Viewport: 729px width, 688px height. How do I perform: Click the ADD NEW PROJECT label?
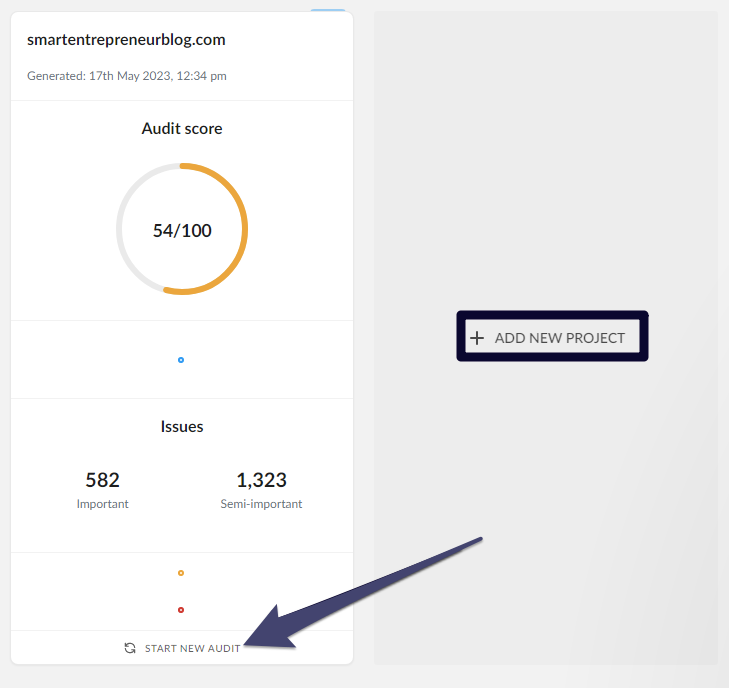click(x=560, y=338)
